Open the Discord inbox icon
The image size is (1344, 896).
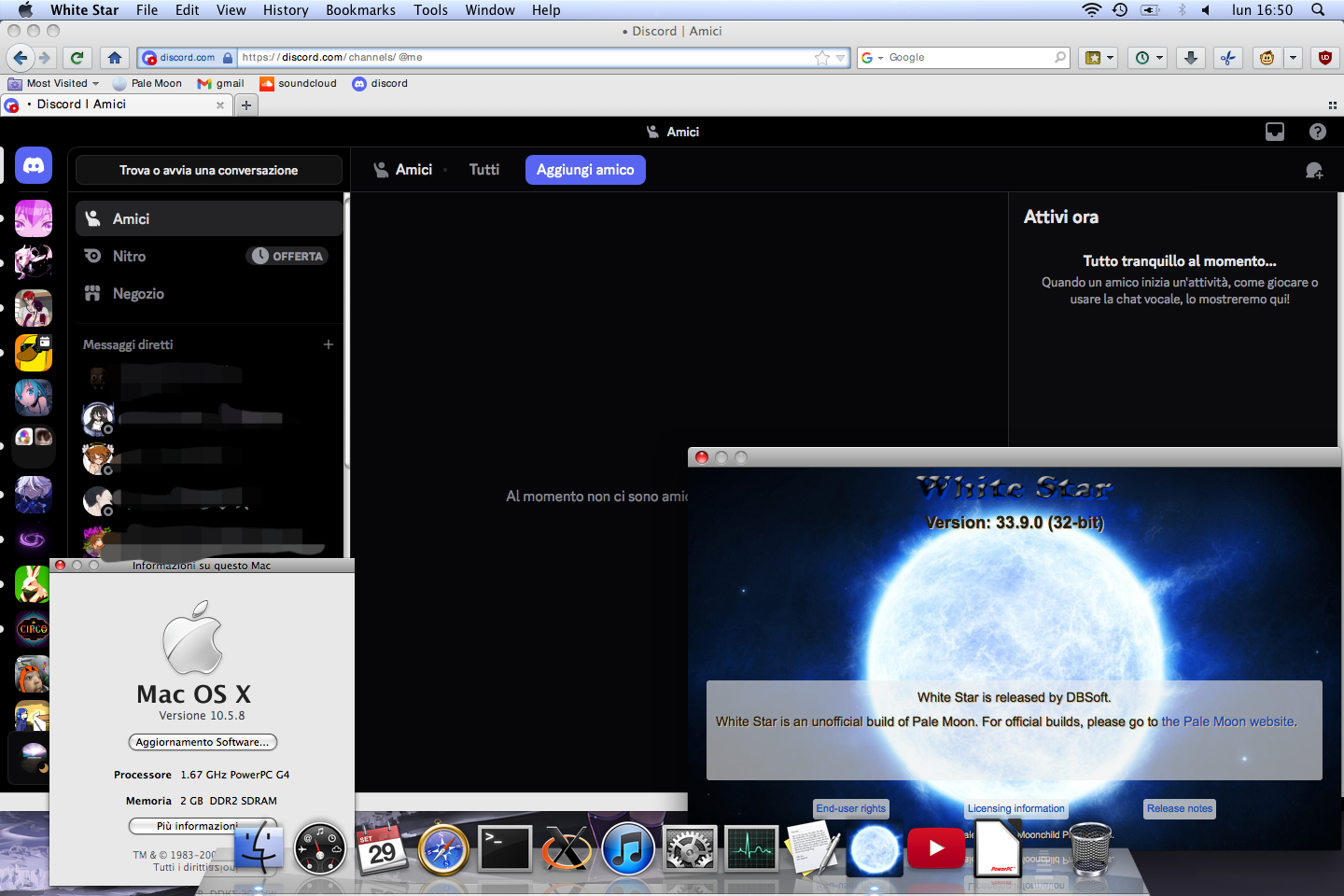[1275, 132]
